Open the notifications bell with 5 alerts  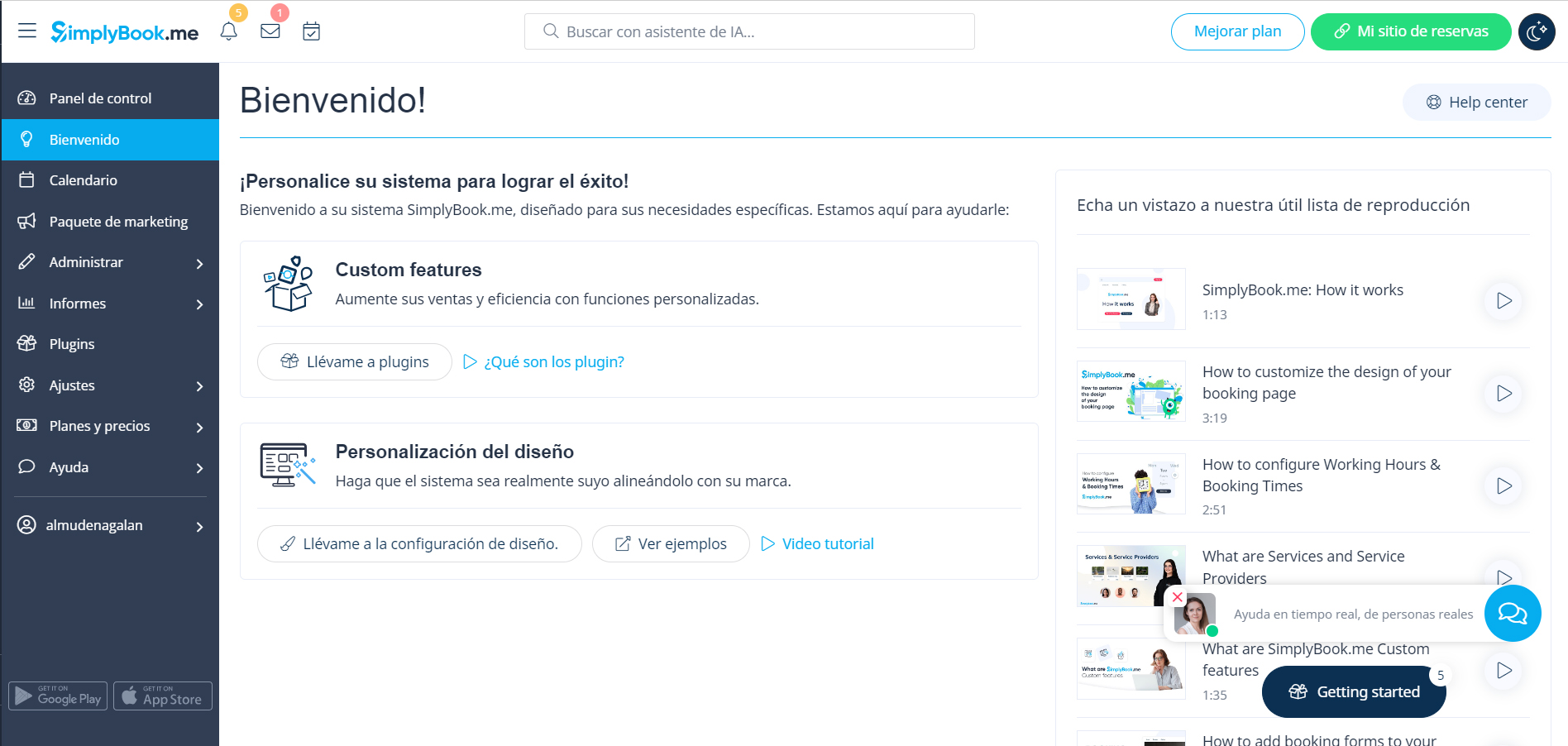pos(229,31)
